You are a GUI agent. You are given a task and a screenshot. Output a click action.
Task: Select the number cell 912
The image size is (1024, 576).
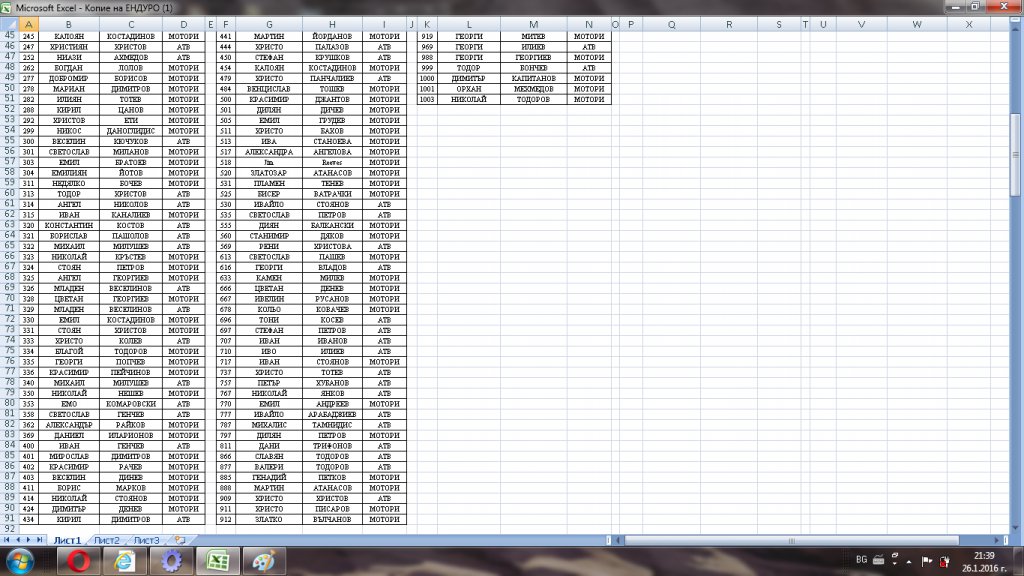(225, 519)
